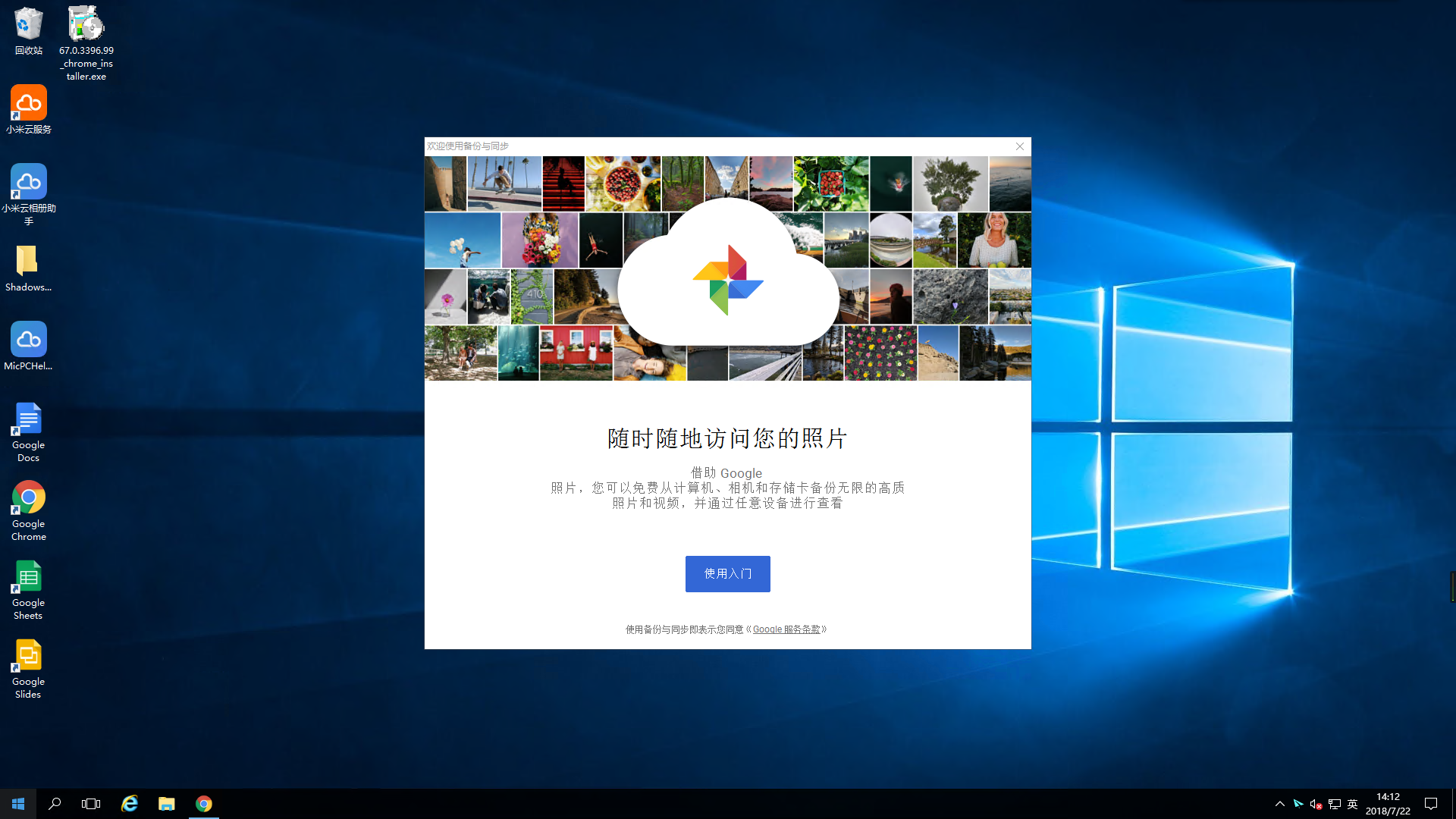Open the Google Slides desktop shortcut
Viewport: 1456px width, 819px height.
28,668
